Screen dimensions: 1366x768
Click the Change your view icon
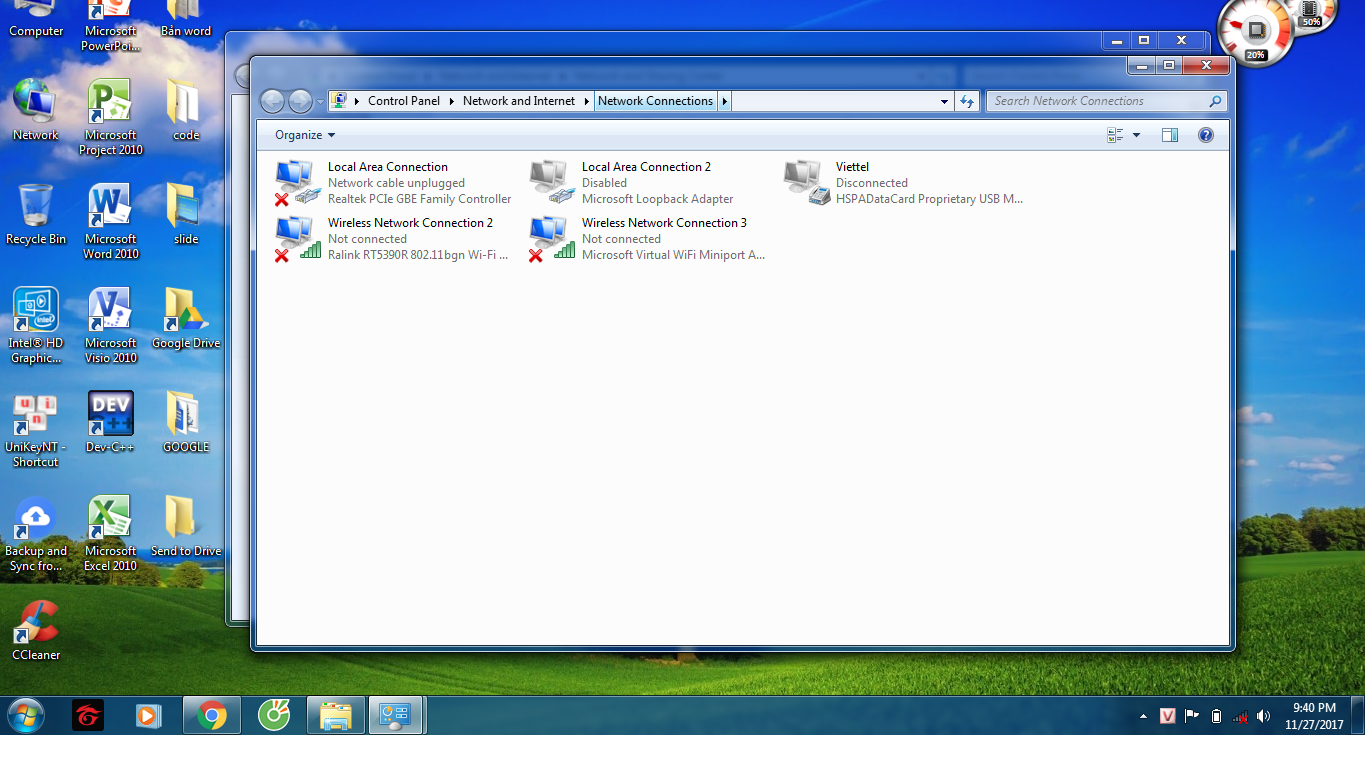tap(1116, 135)
